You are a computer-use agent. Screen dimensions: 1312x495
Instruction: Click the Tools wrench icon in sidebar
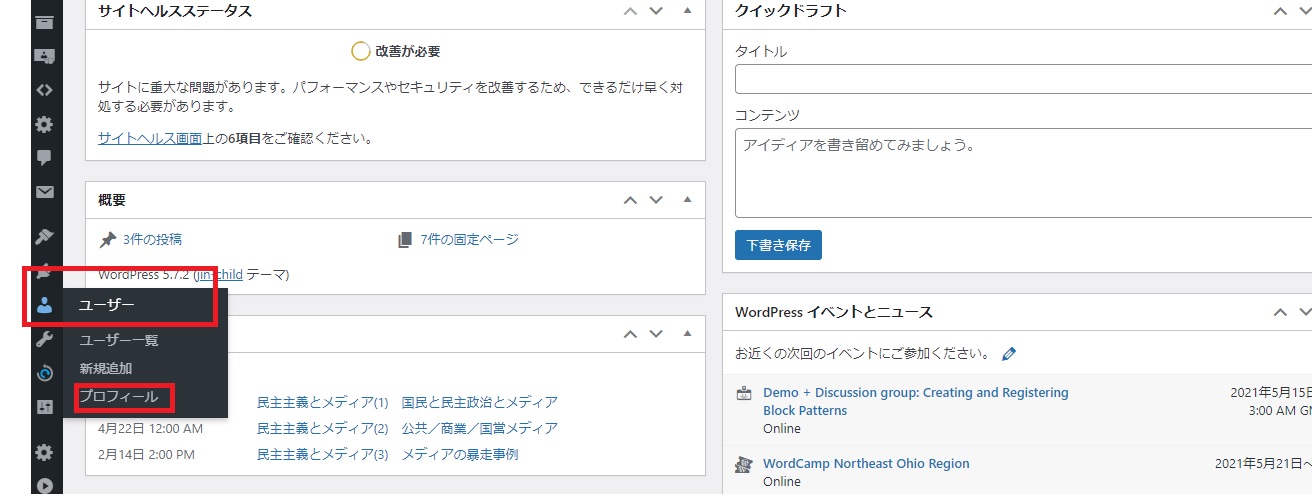(x=44, y=340)
